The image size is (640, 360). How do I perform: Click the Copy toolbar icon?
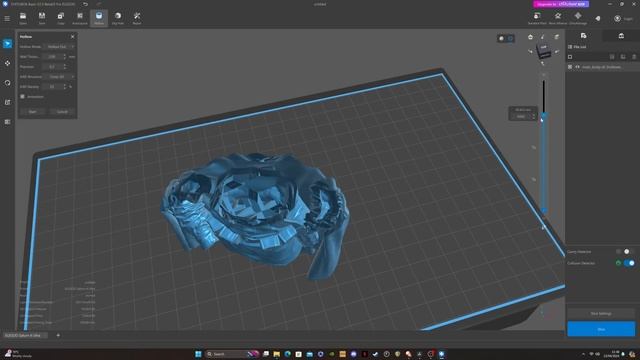click(x=60, y=18)
